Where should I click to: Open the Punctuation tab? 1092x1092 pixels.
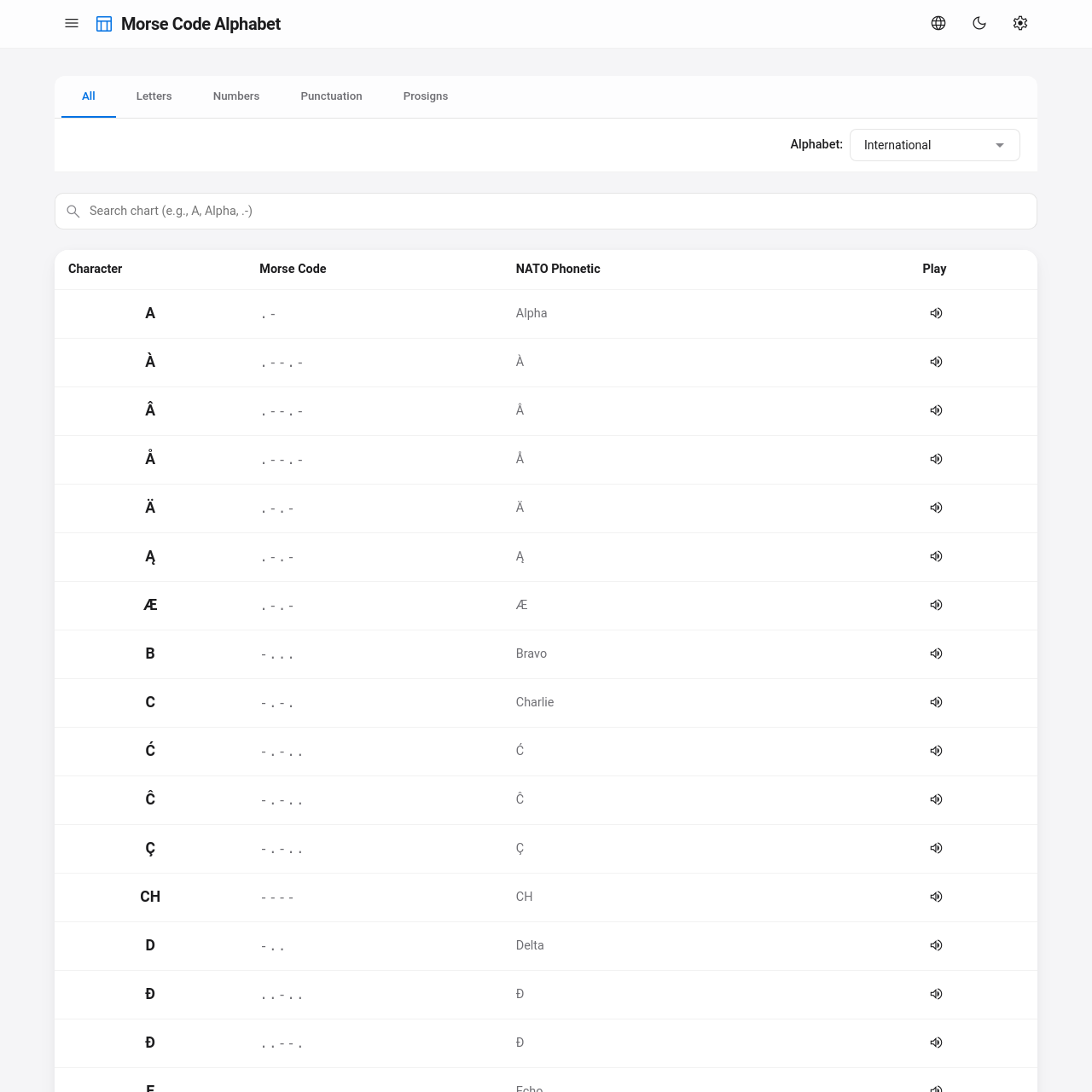click(x=331, y=96)
